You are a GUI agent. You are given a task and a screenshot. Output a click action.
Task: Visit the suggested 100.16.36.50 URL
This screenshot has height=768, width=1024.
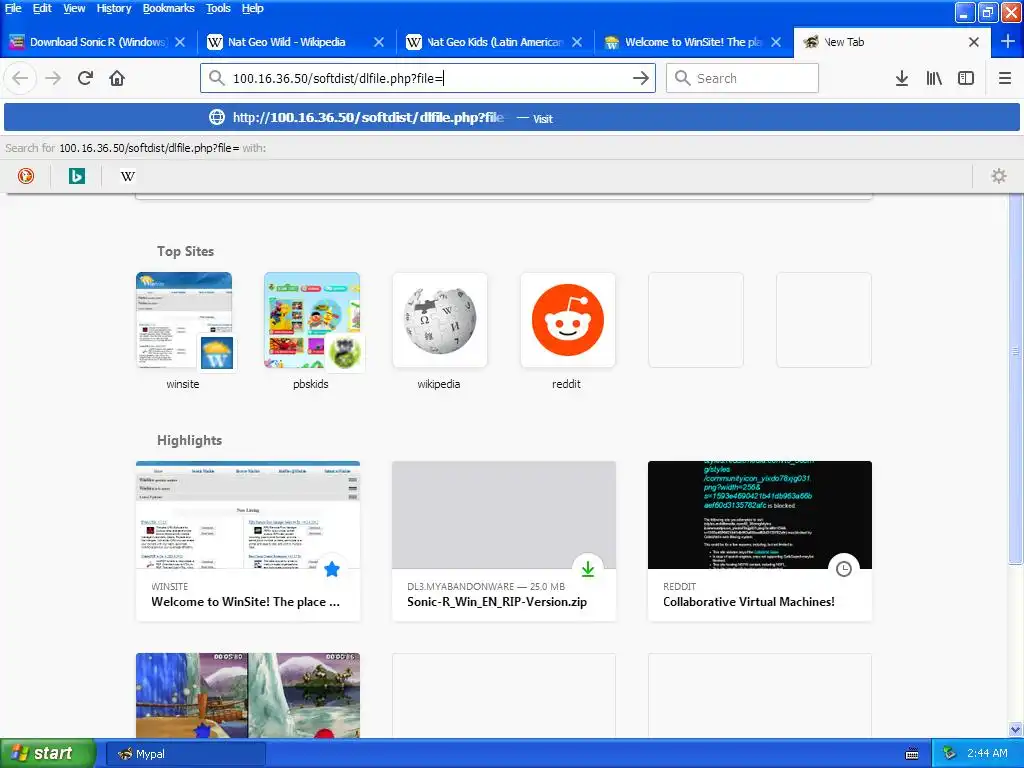pyautogui.click(x=511, y=118)
